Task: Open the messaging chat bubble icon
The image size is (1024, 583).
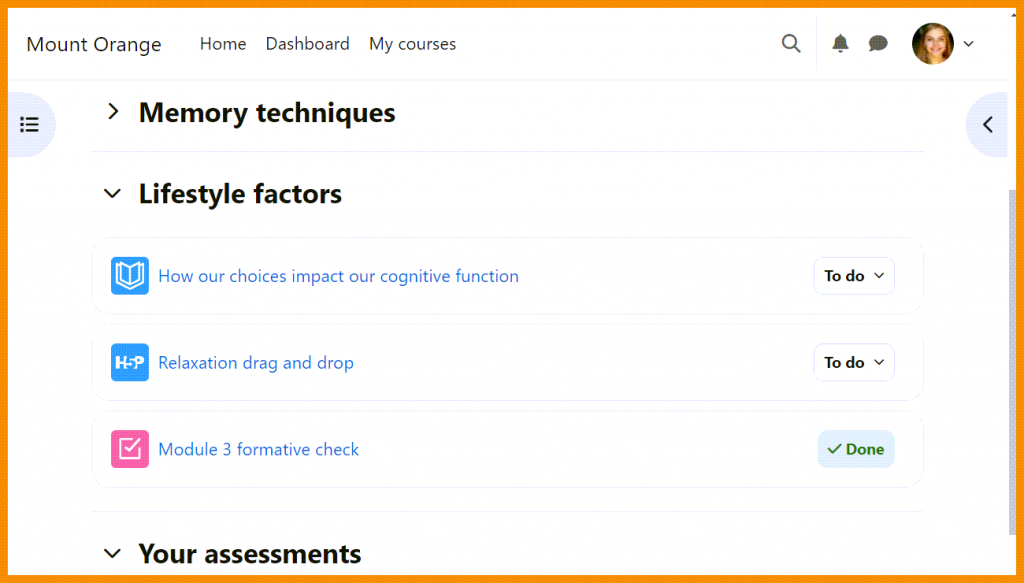Action: (x=878, y=44)
